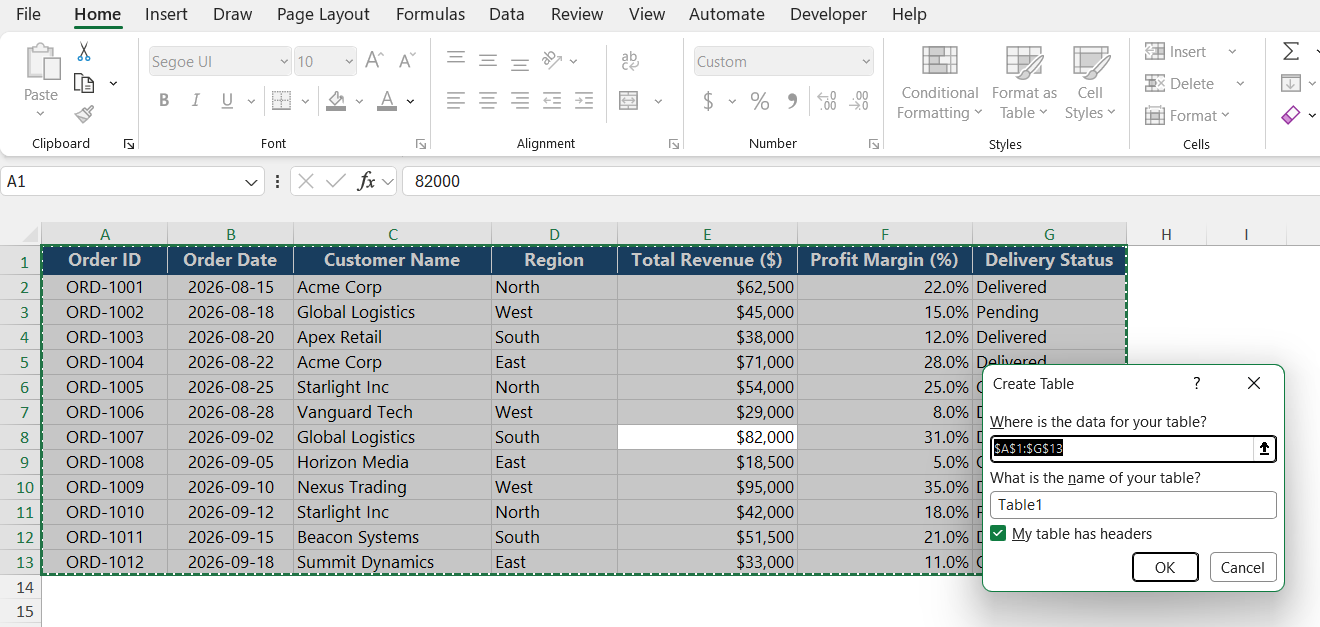Apply cell borders icon
The image size is (1320, 627).
[x=281, y=100]
